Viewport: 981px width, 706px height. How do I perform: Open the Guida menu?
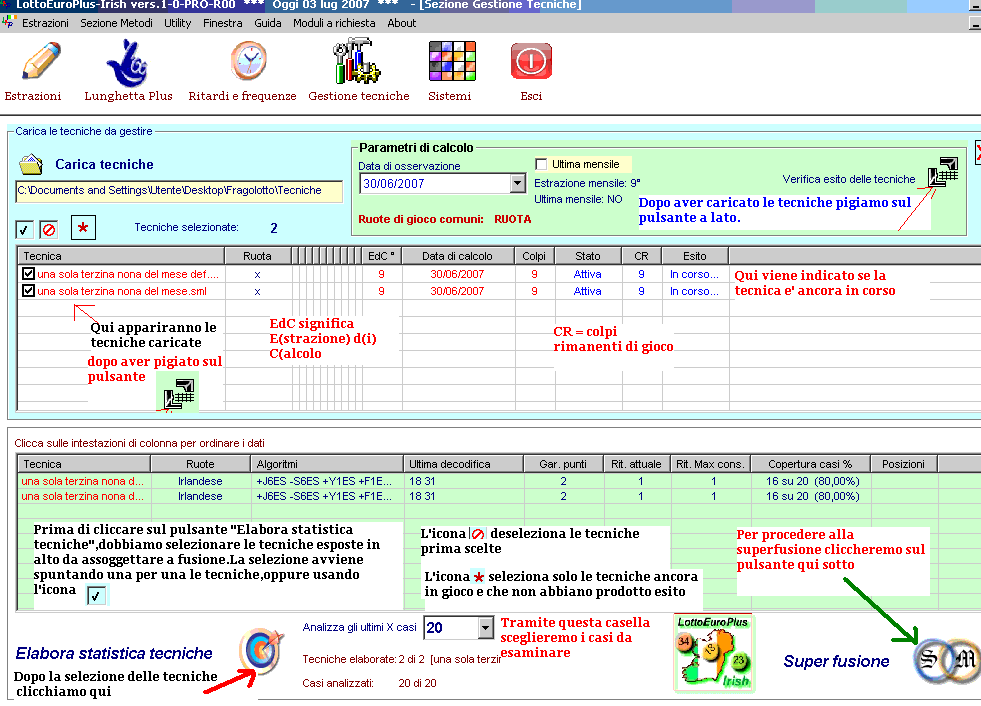coord(268,23)
